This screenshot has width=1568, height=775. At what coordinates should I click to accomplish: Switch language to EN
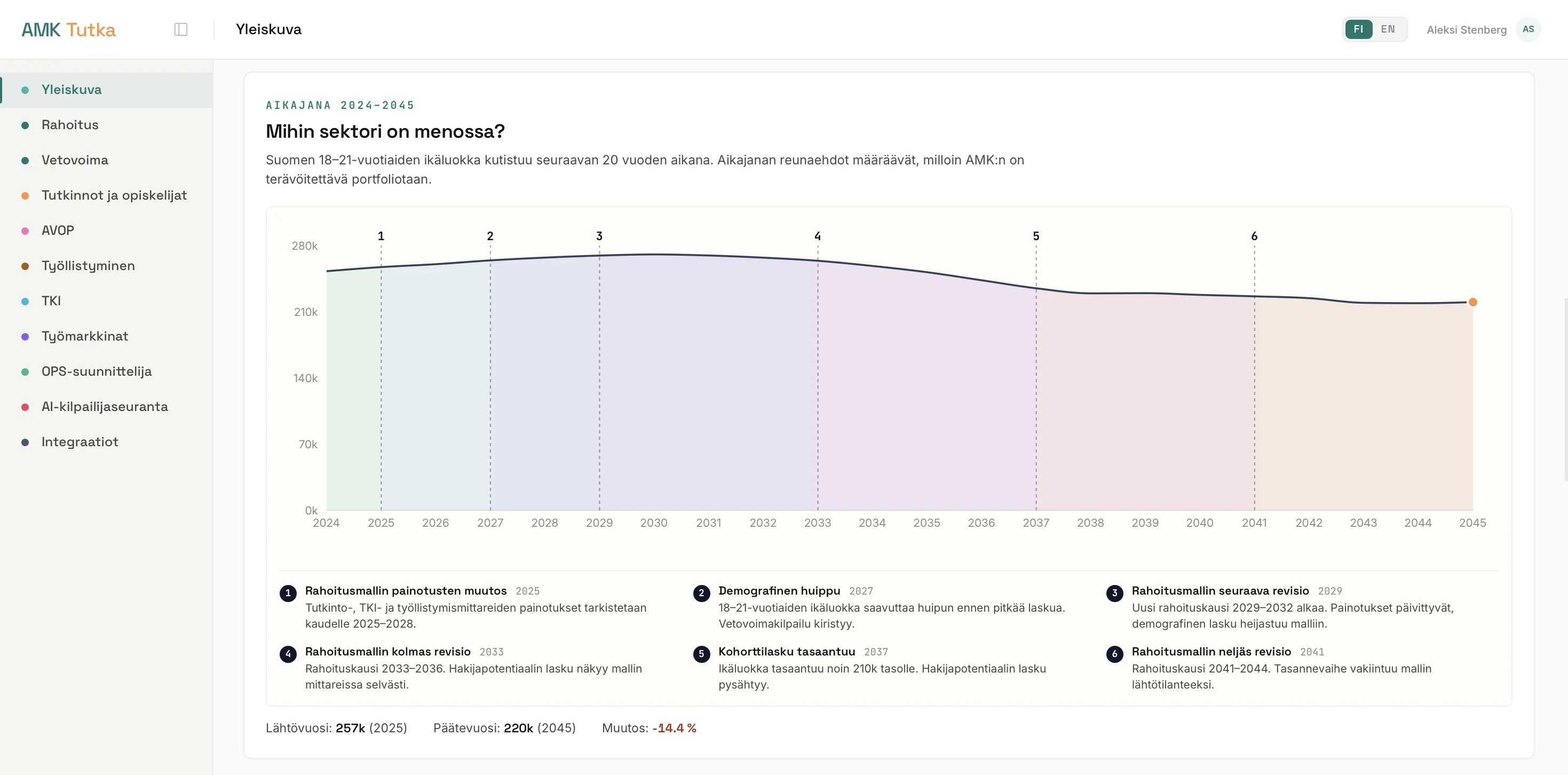coord(1388,29)
